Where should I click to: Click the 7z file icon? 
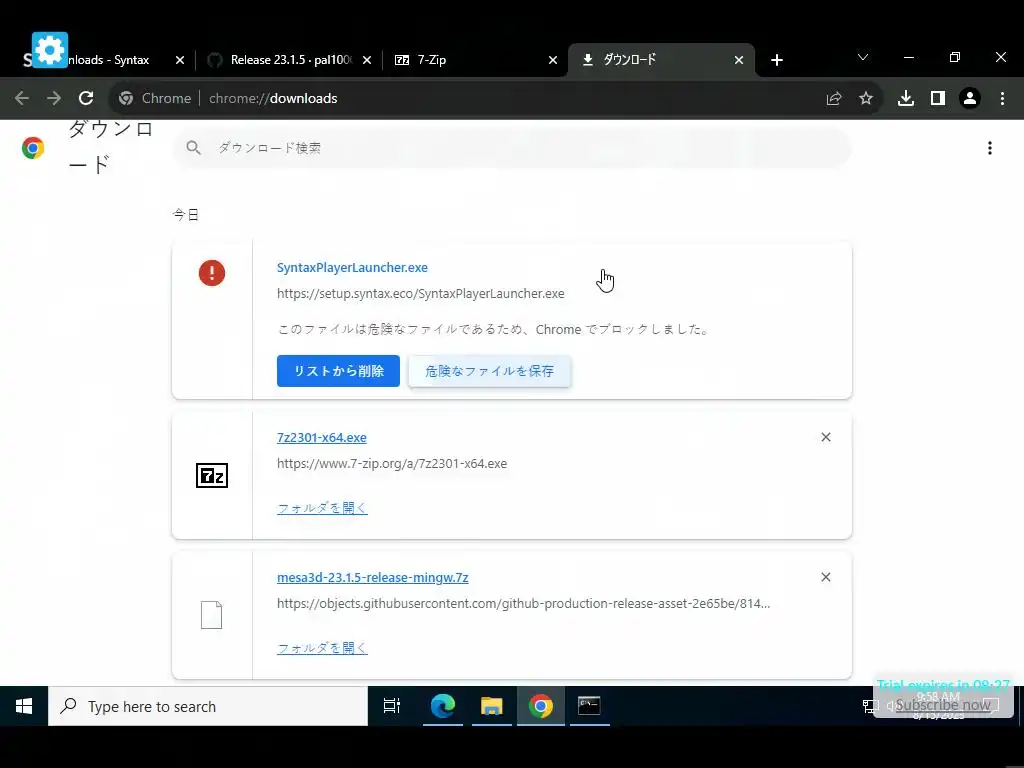(212, 475)
